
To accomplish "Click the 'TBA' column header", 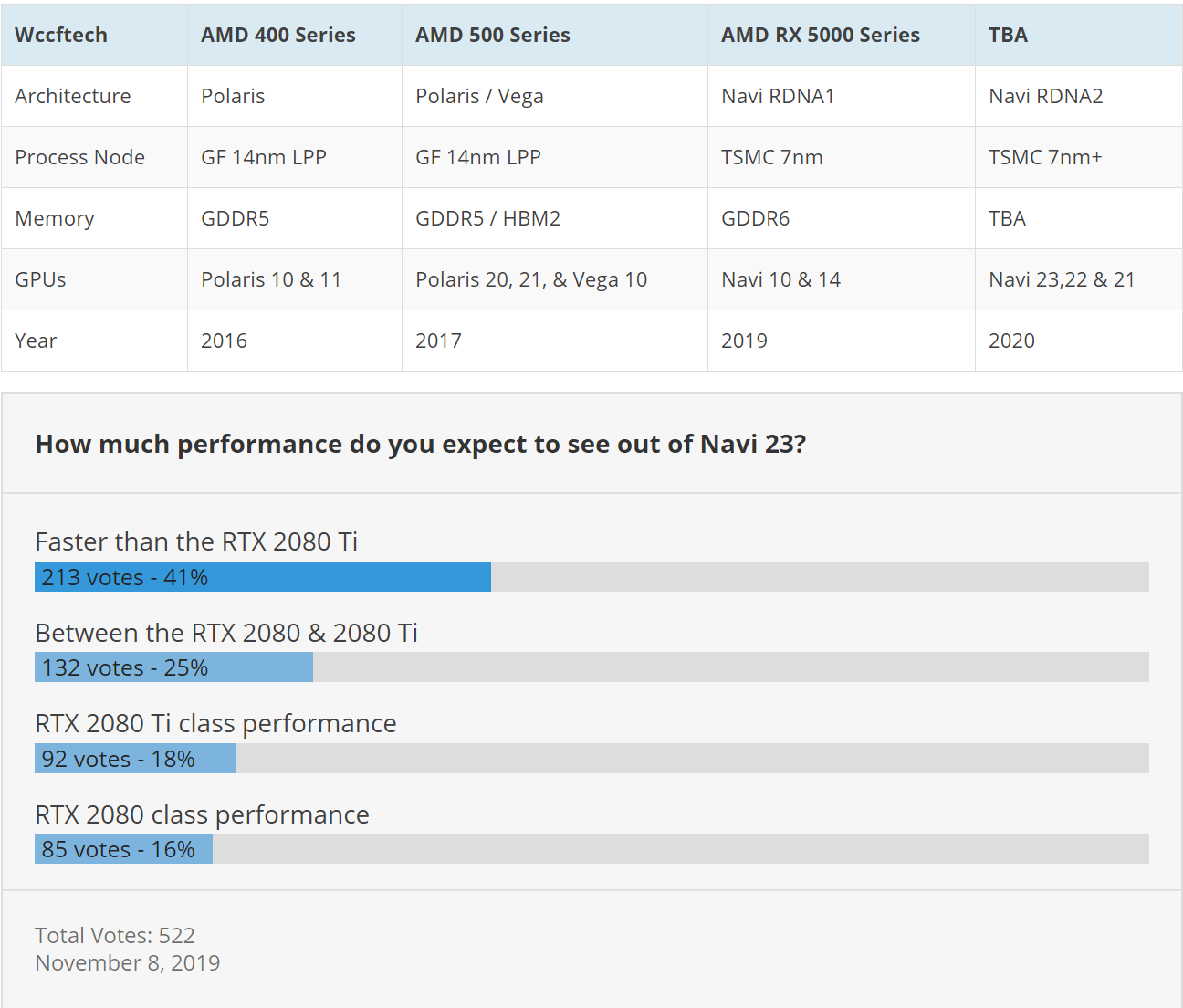I will click(1079, 35).
